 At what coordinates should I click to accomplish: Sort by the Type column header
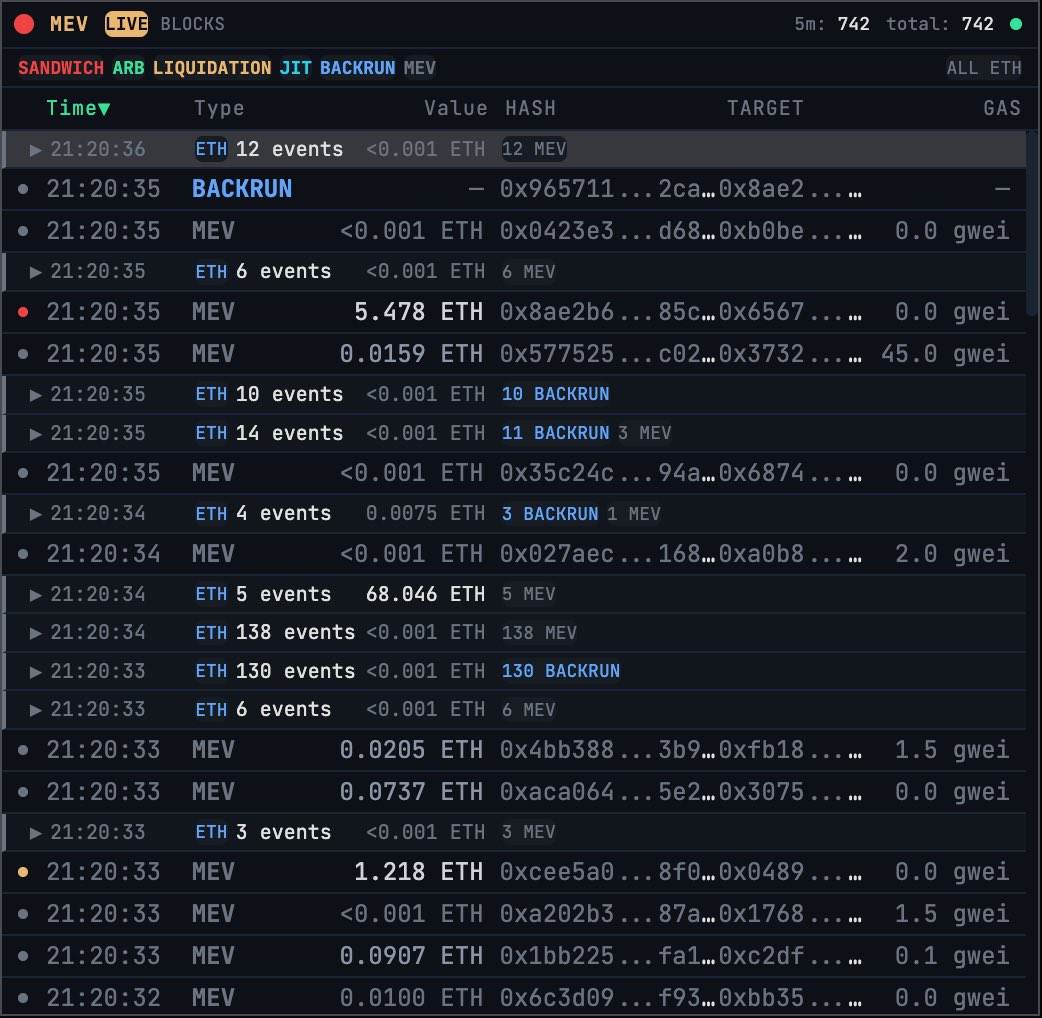(x=219, y=108)
